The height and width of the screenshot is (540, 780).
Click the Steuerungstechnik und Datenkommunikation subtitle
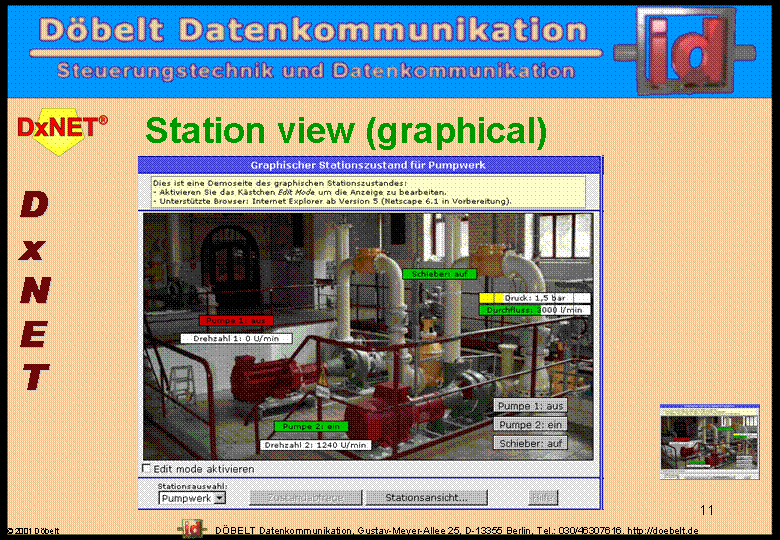(x=316, y=71)
